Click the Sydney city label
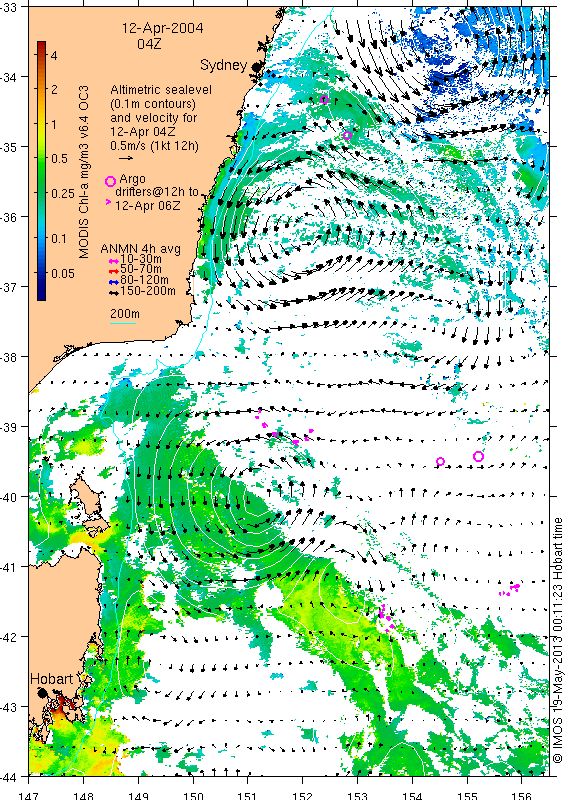The width and height of the screenshot is (570, 800). point(224,65)
